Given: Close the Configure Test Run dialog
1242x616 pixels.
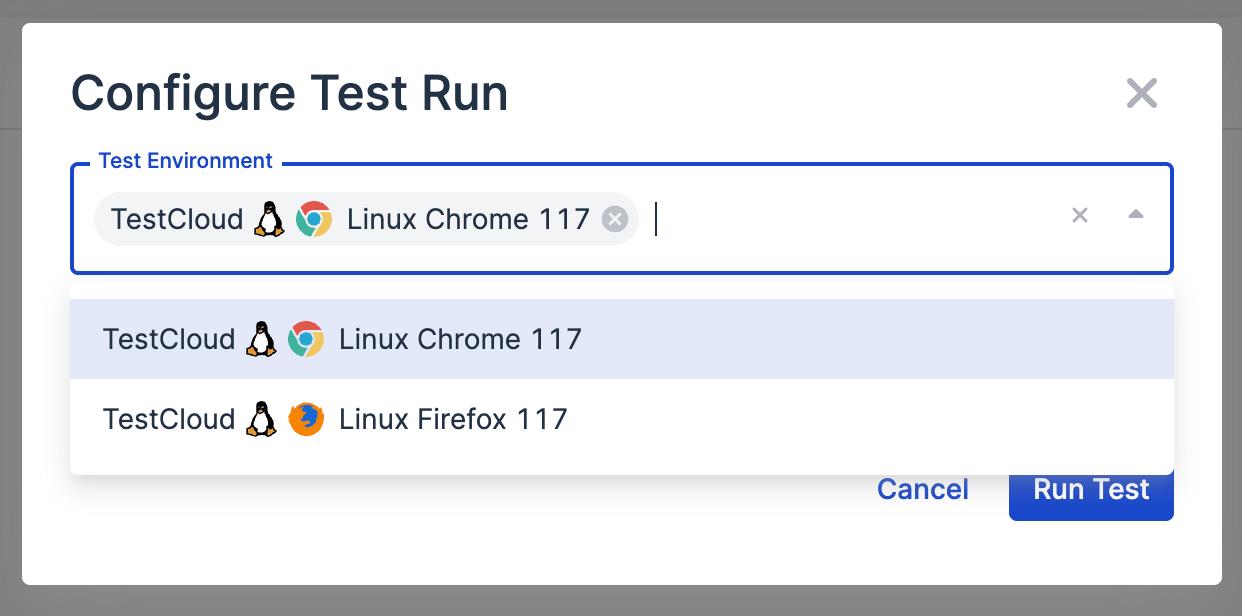Looking at the screenshot, I should pyautogui.click(x=1141, y=92).
